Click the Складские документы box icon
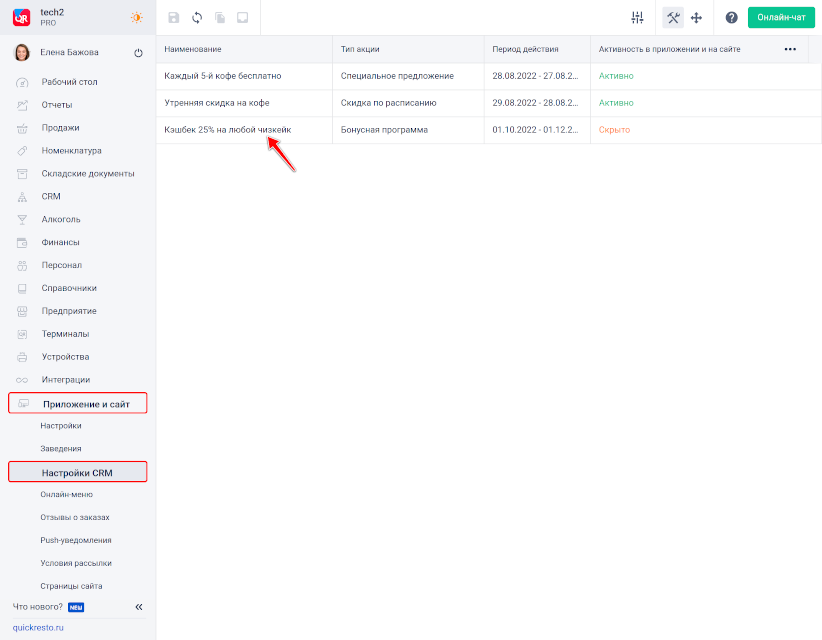Viewport: 822px width, 640px height. coord(22,174)
